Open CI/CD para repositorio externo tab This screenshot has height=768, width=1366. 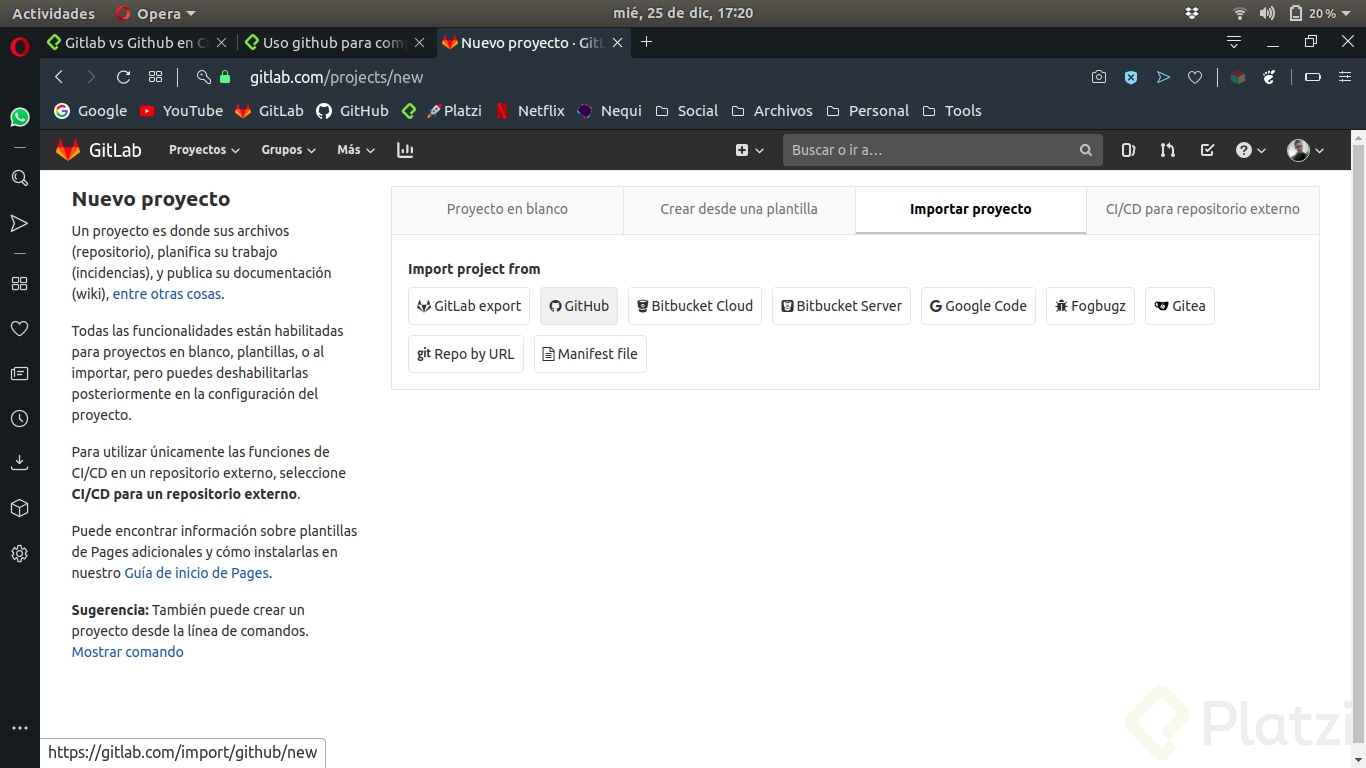coord(1202,209)
